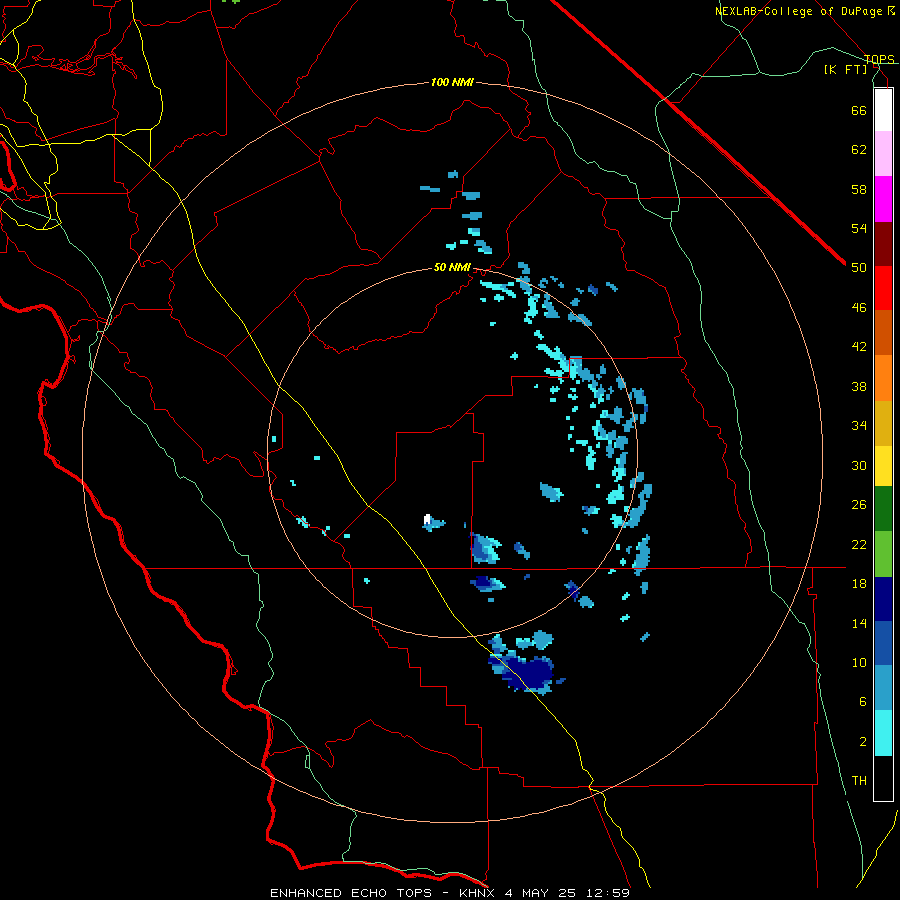This screenshot has height=900, width=900.
Task: Click the magenta 58 kft legend swatch
Action: click(883, 199)
